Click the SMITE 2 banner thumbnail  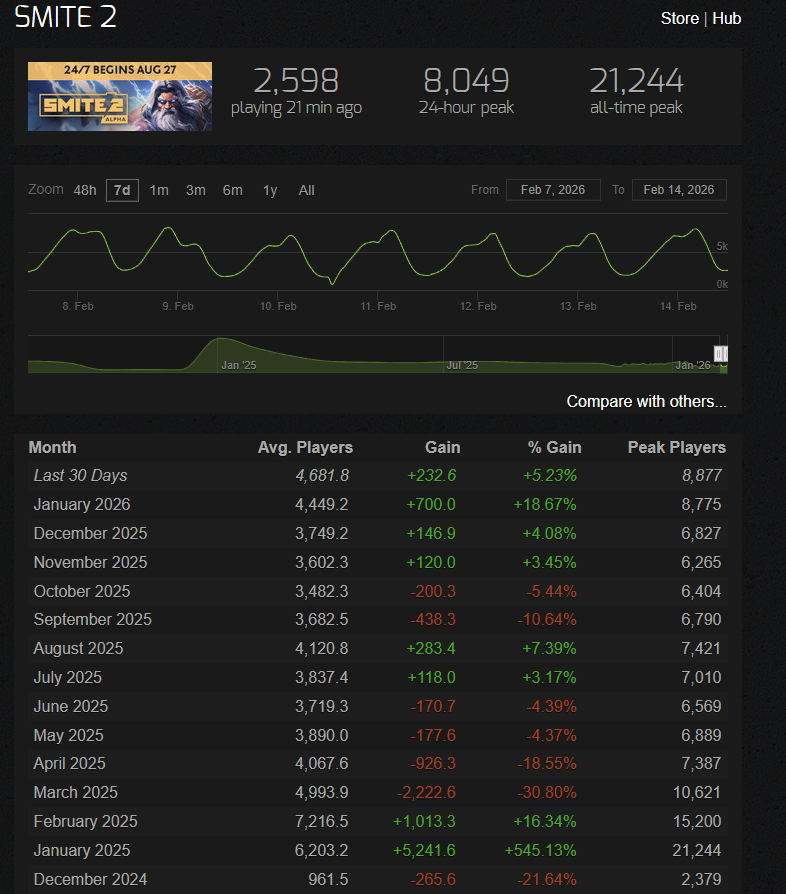[120, 96]
